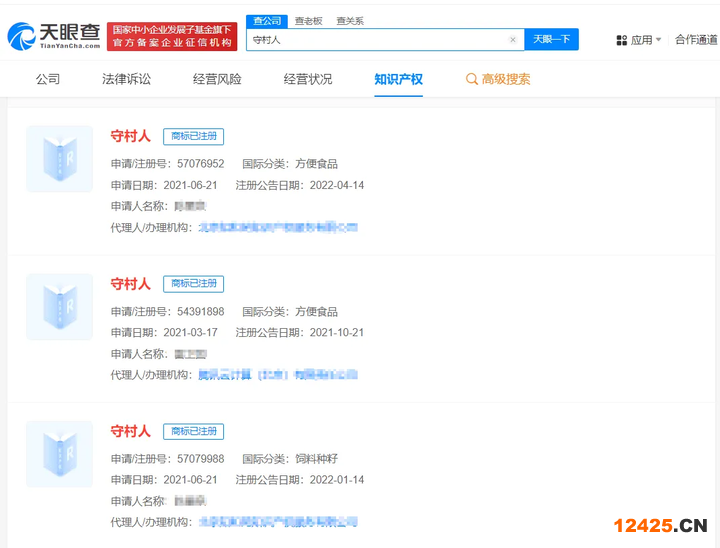Open first 守村人 trademark title link
Image resolution: width=720 pixels, height=548 pixels.
tap(130, 137)
